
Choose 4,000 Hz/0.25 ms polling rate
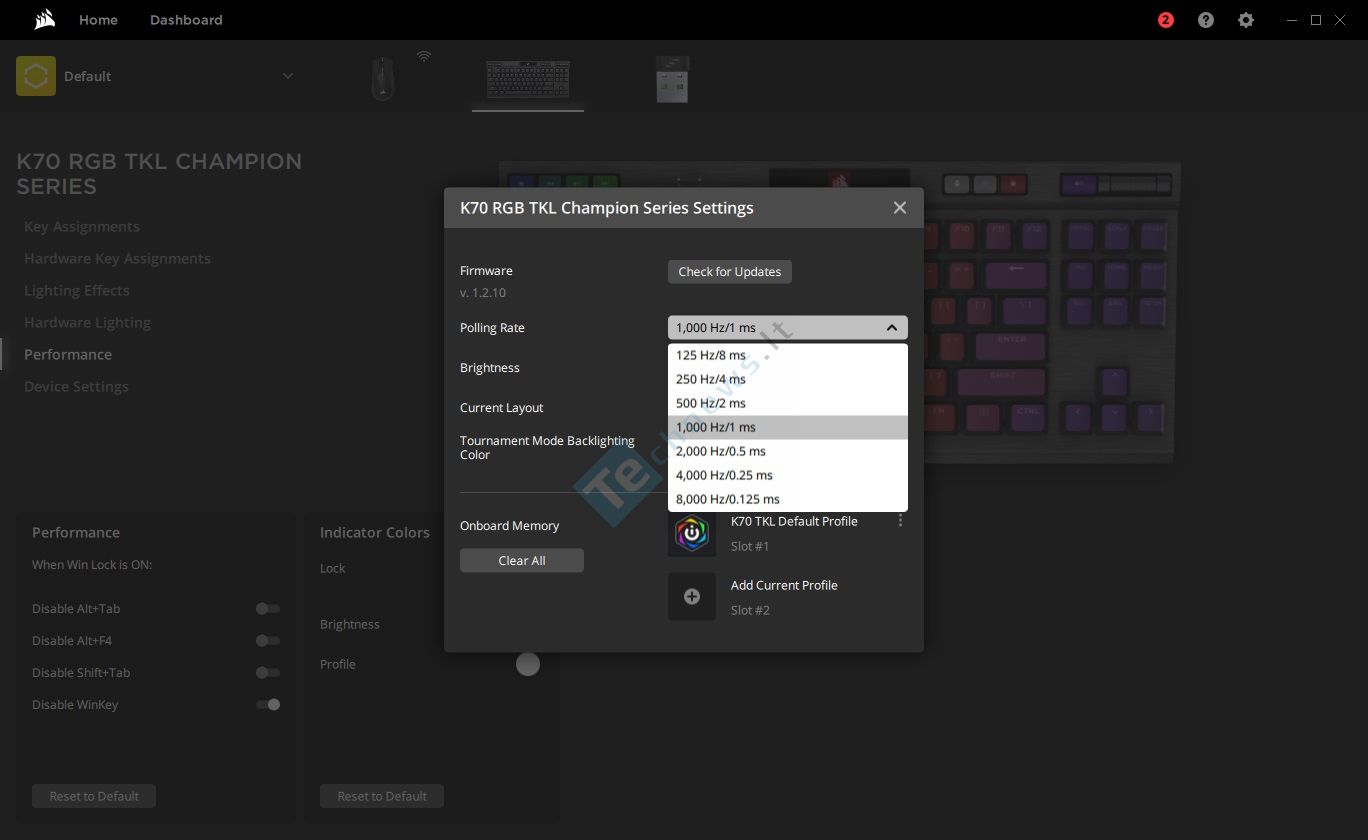pyautogui.click(x=788, y=476)
